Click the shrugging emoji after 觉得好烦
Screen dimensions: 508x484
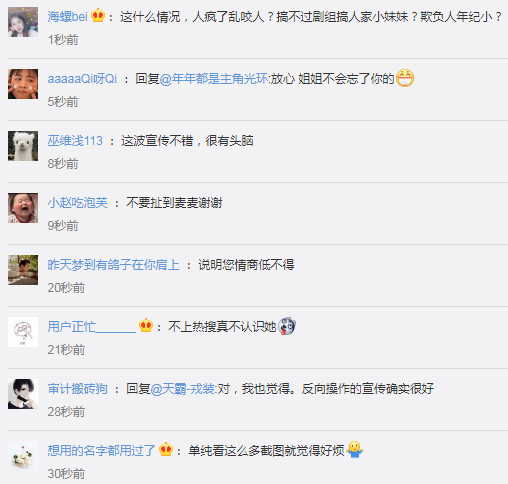(x=355, y=450)
